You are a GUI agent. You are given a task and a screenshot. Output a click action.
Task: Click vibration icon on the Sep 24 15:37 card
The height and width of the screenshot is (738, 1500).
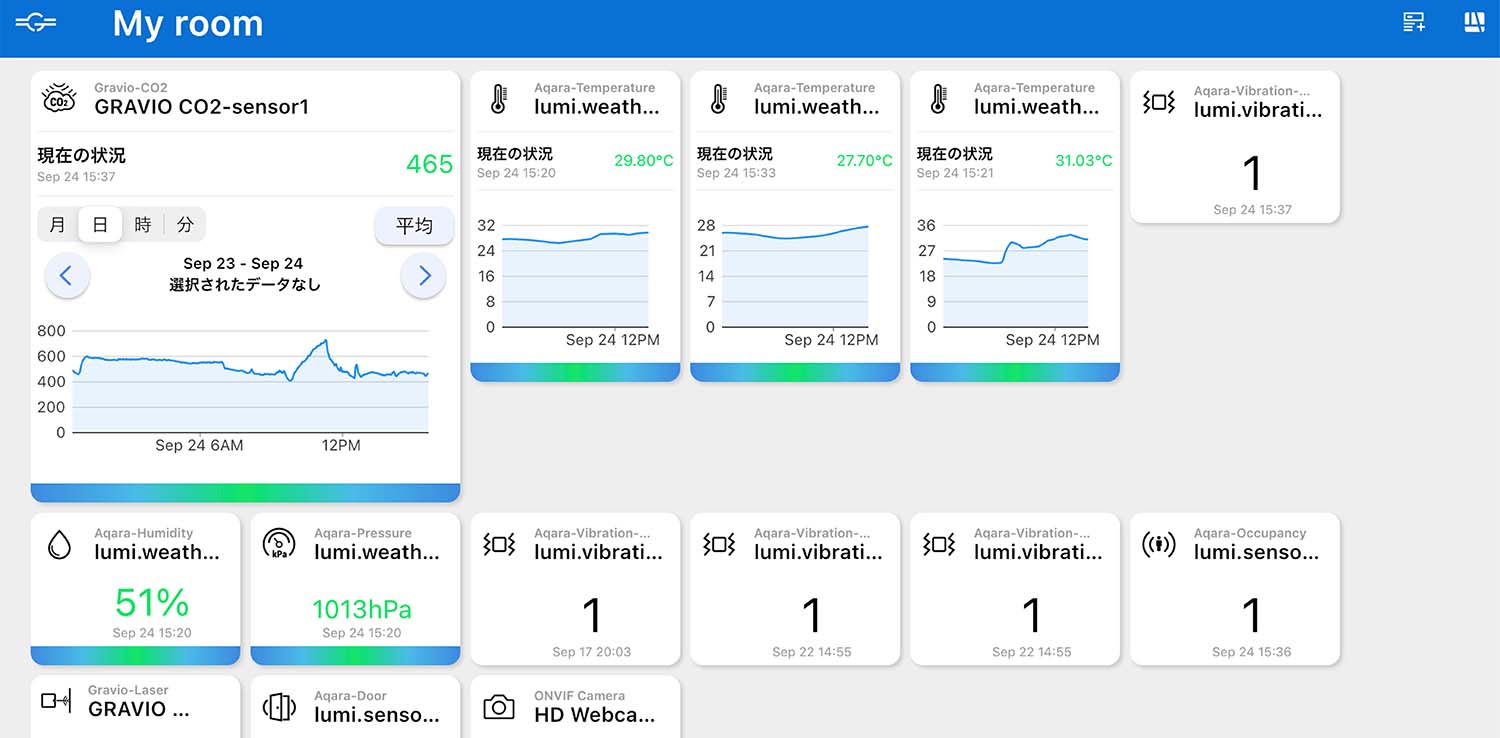coord(1158,101)
